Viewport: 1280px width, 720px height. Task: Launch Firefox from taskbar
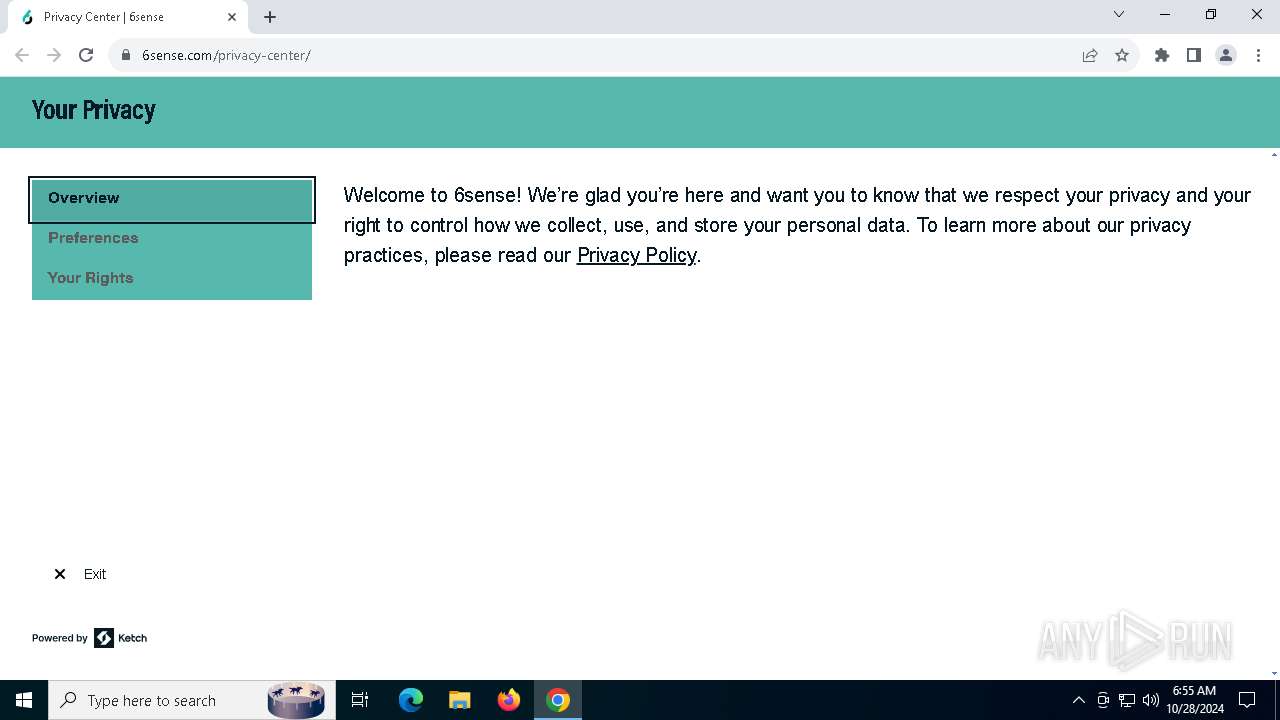509,700
